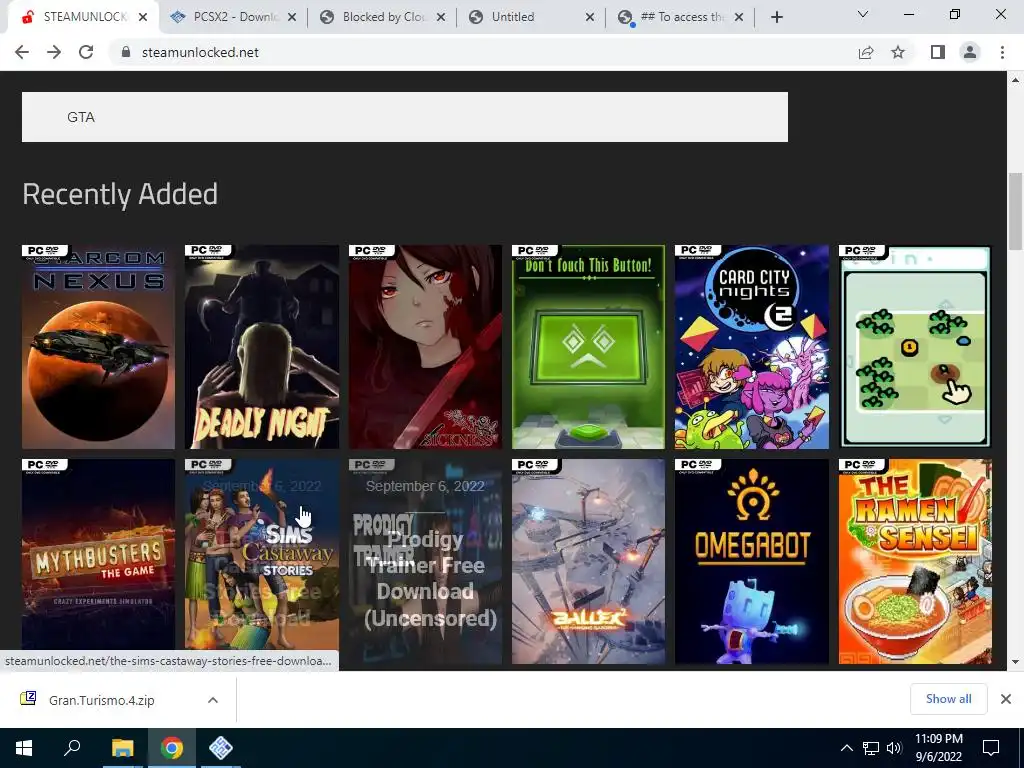Open the PCSX2 app from taskbar
The image size is (1024, 768).
pos(221,748)
